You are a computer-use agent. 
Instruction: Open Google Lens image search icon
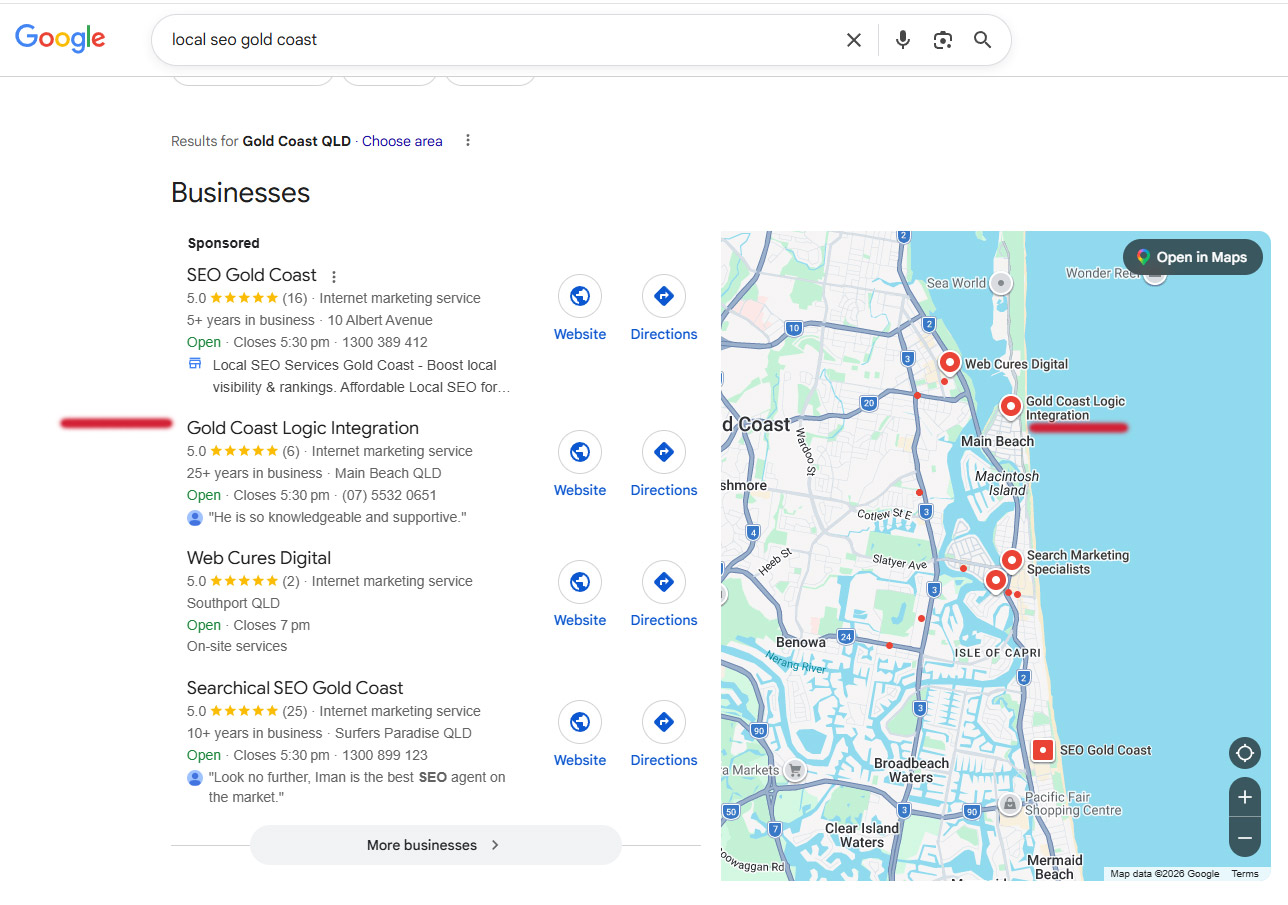[x=943, y=40]
